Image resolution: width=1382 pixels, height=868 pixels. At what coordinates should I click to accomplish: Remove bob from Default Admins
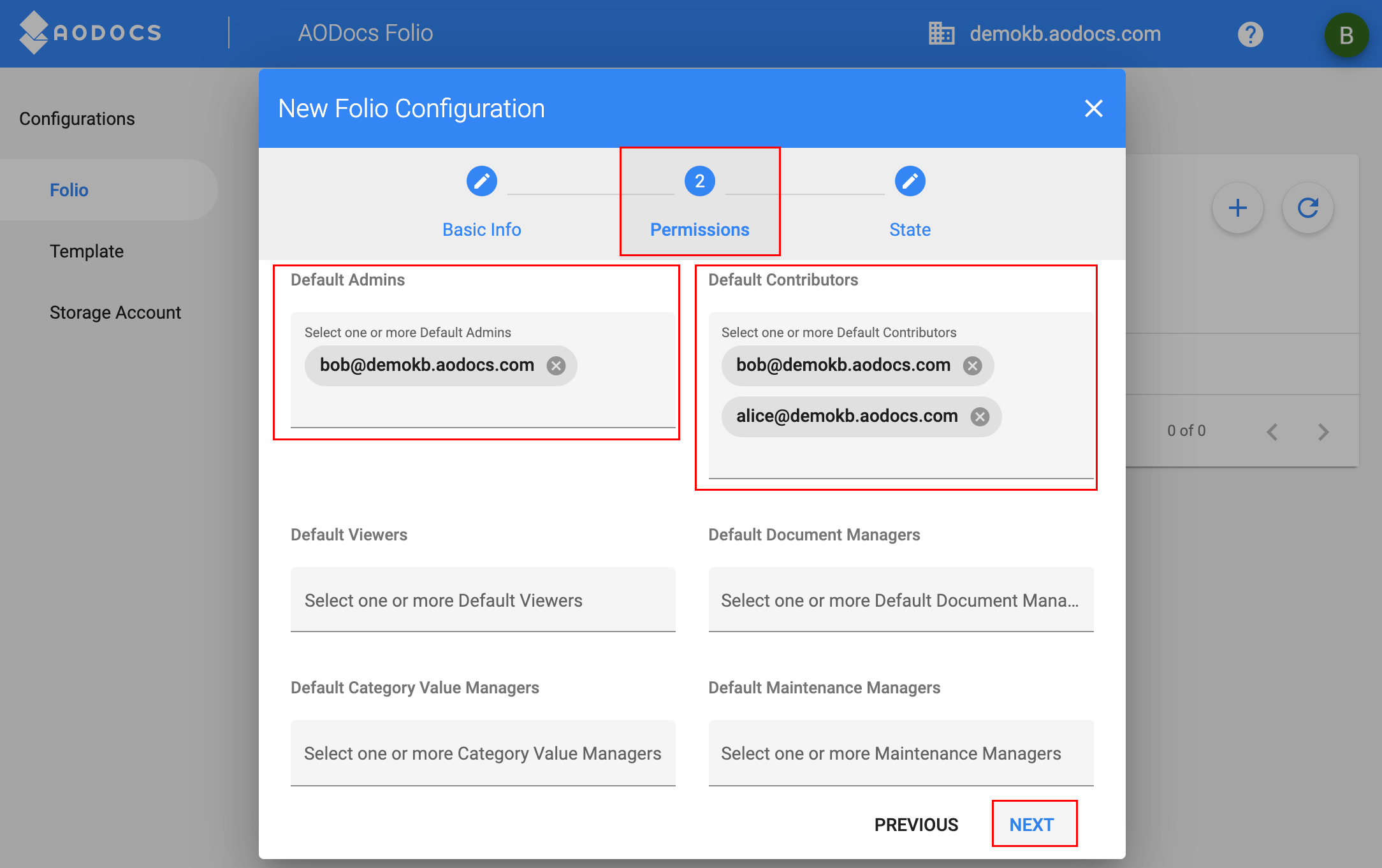(556, 366)
